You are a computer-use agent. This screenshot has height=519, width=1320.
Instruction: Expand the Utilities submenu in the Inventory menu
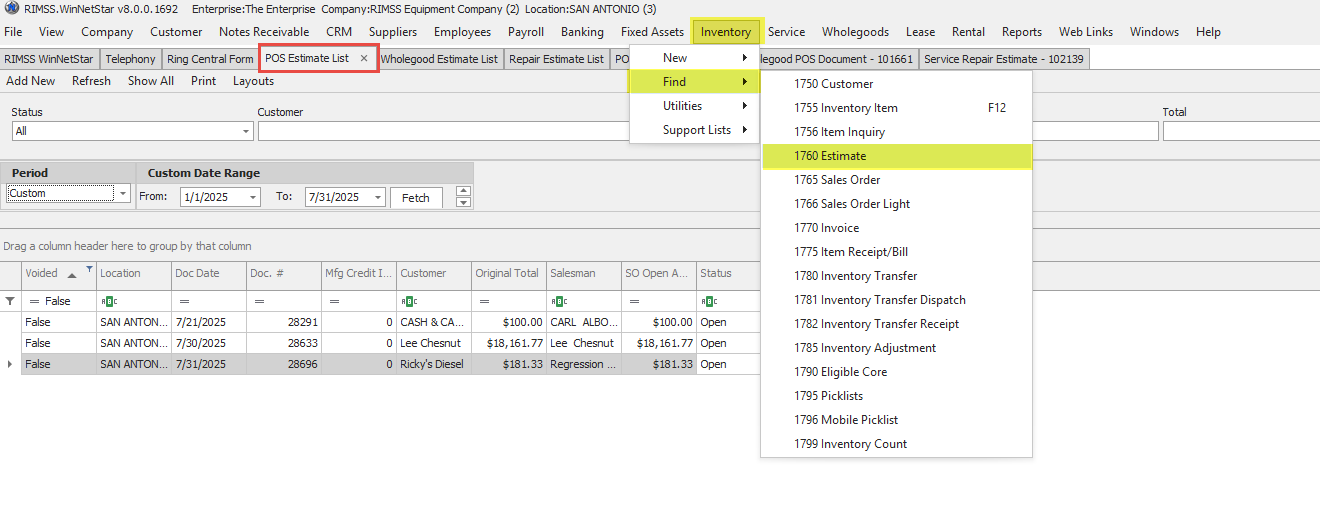(695, 106)
